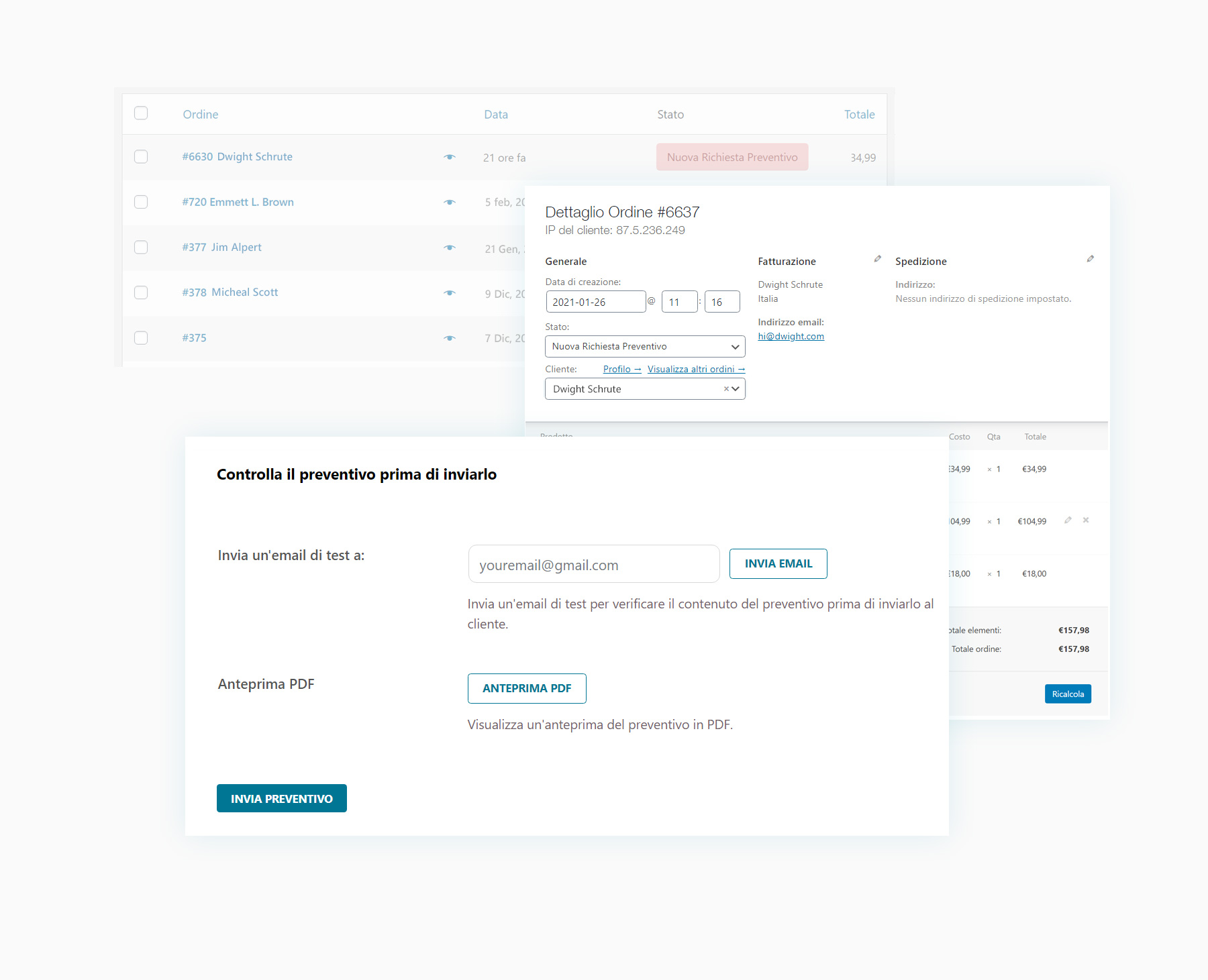Sort orders by Totale column header

pyautogui.click(x=859, y=115)
